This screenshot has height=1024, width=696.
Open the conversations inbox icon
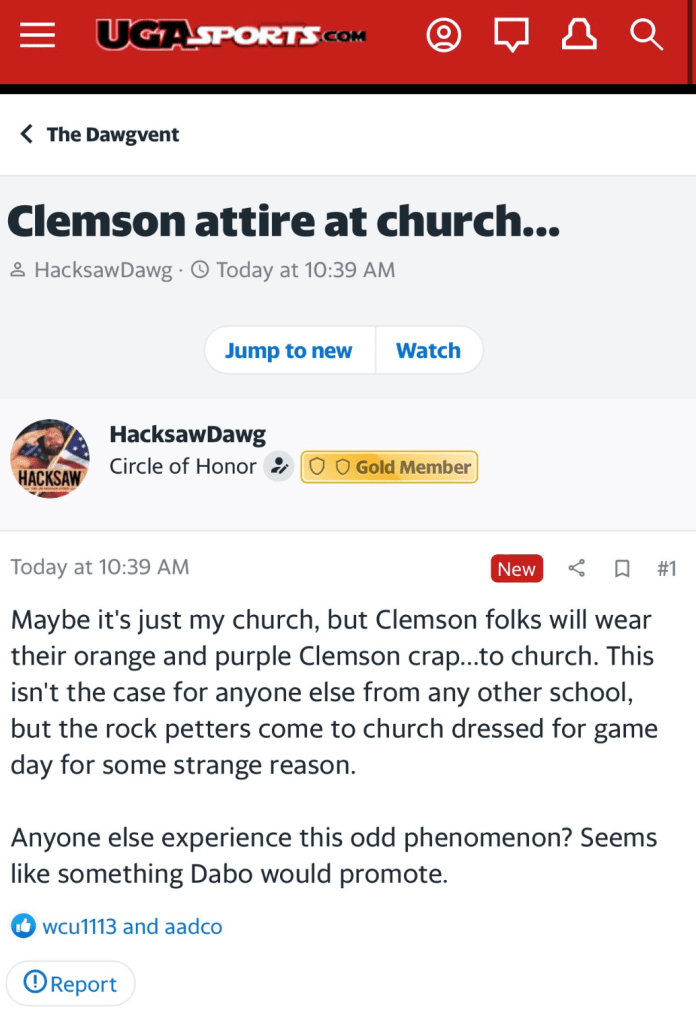(511, 35)
